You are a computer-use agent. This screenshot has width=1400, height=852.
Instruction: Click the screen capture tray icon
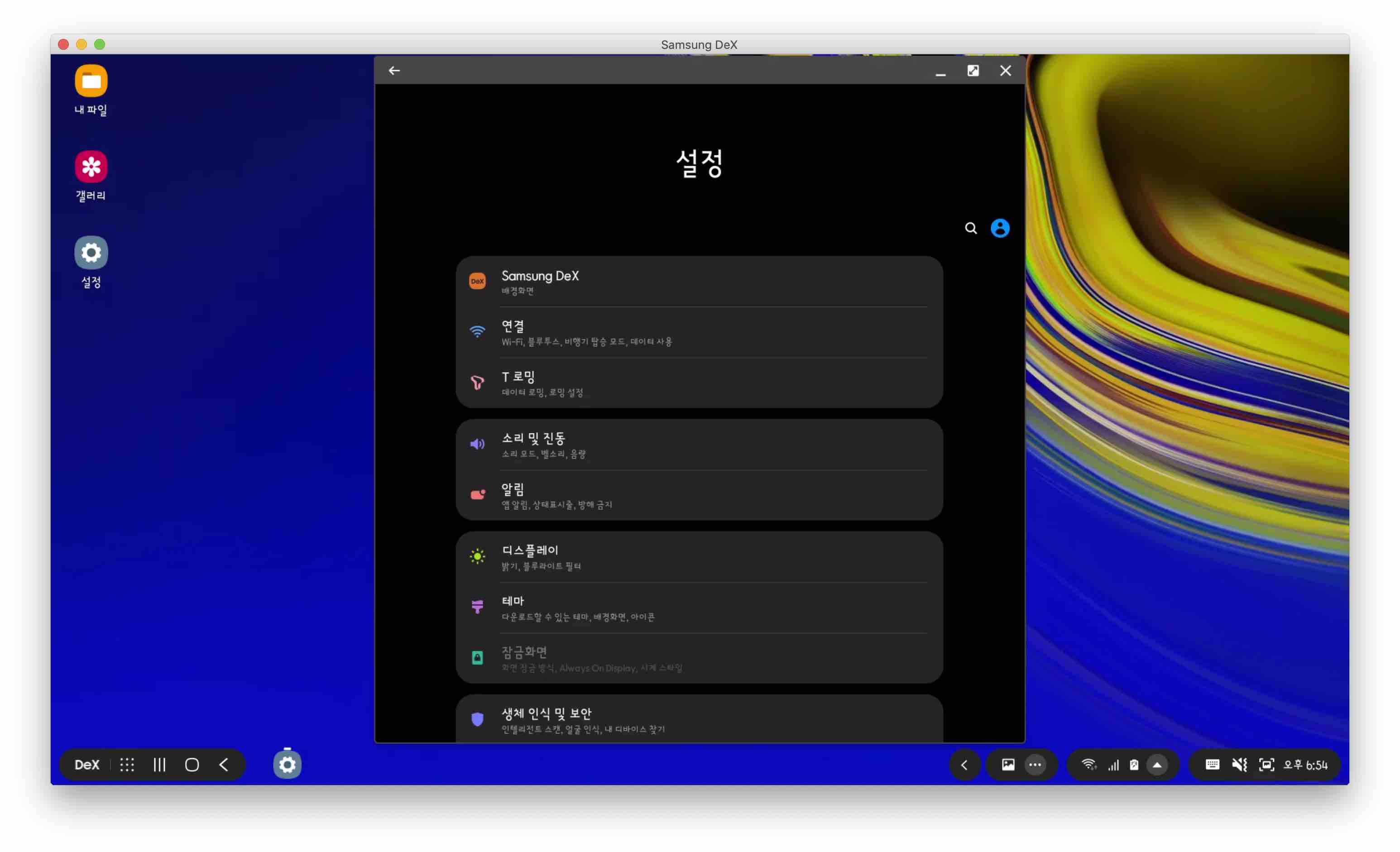point(1266,765)
